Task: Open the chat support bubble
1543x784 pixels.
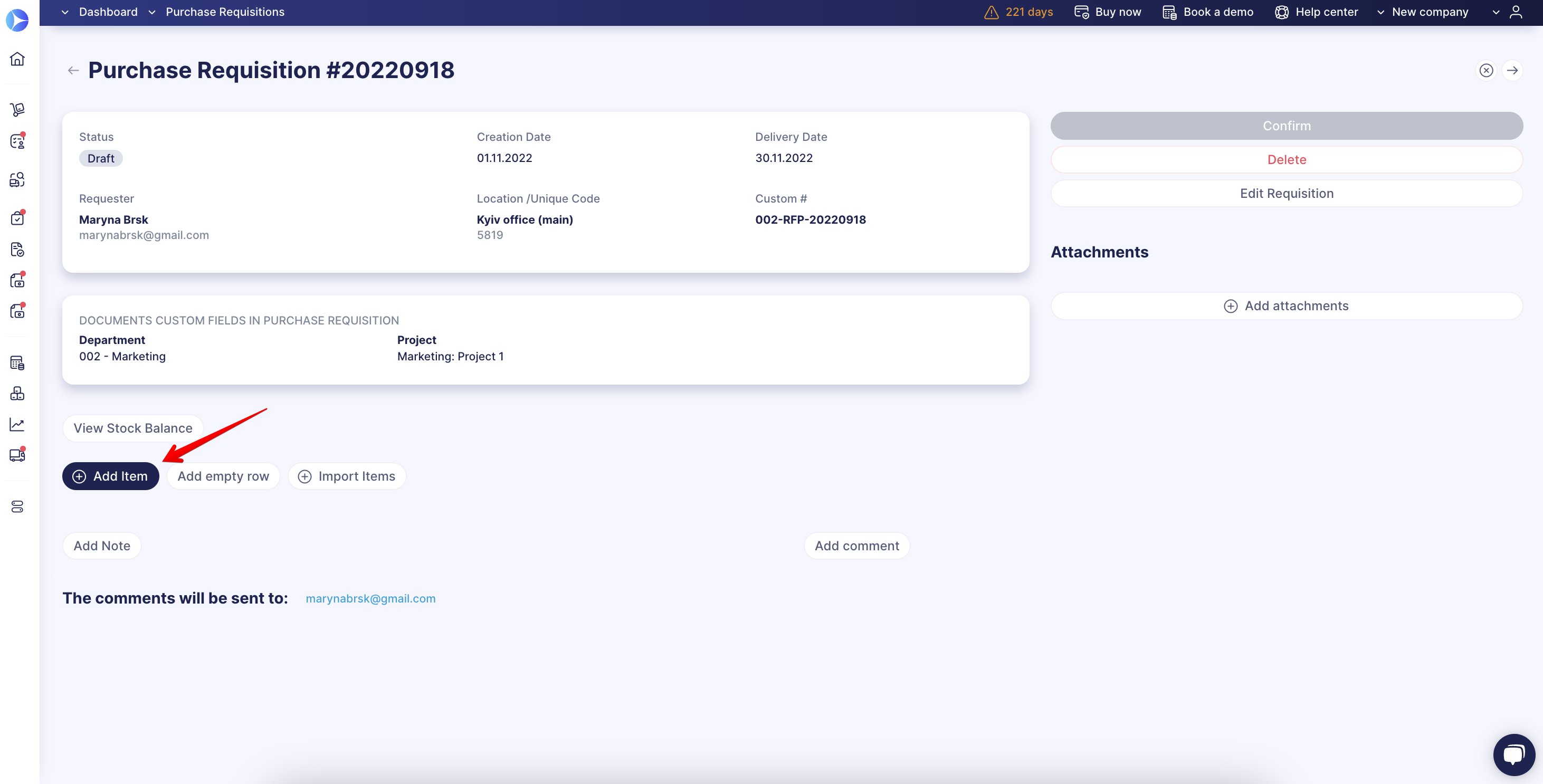Action: click(x=1515, y=754)
